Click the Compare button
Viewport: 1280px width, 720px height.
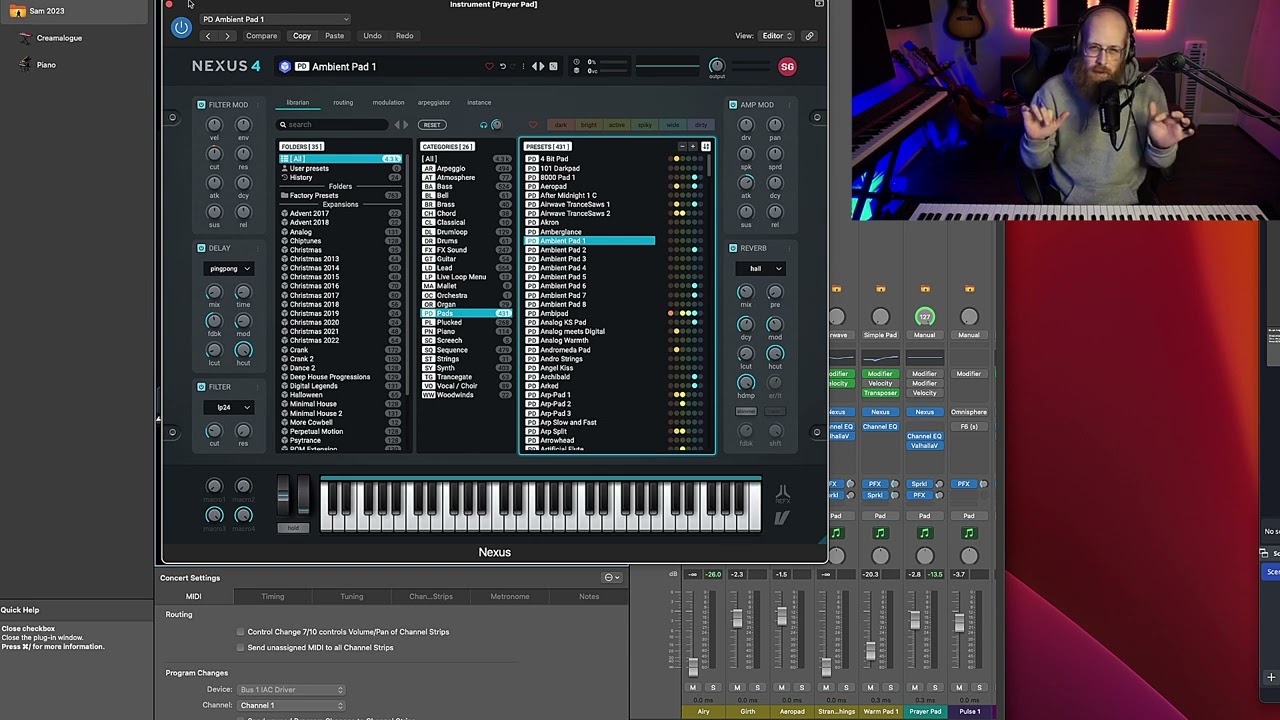262,36
